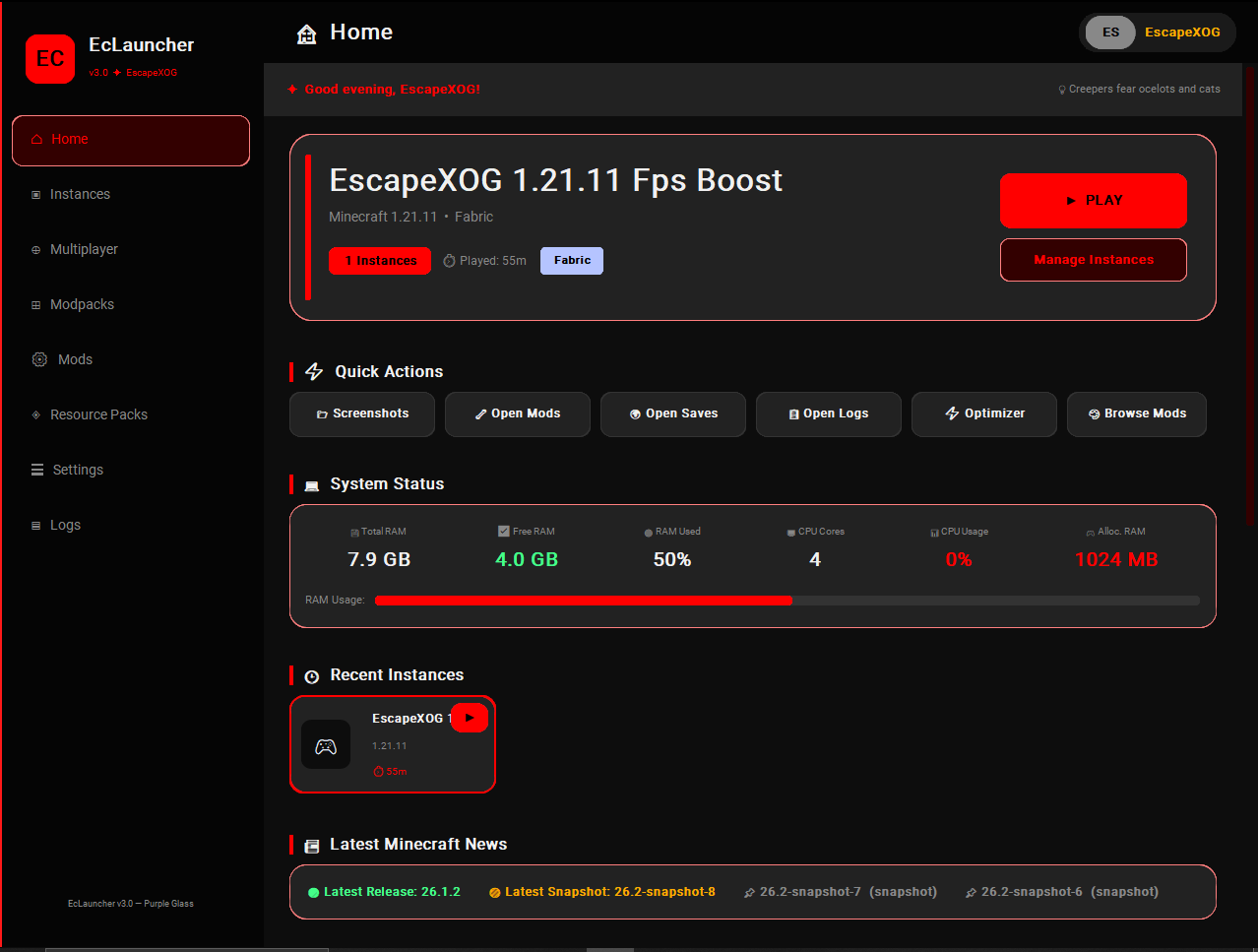Click the Mods gear icon in the sidebar
Image resolution: width=1258 pixels, height=952 pixels.
(x=39, y=359)
